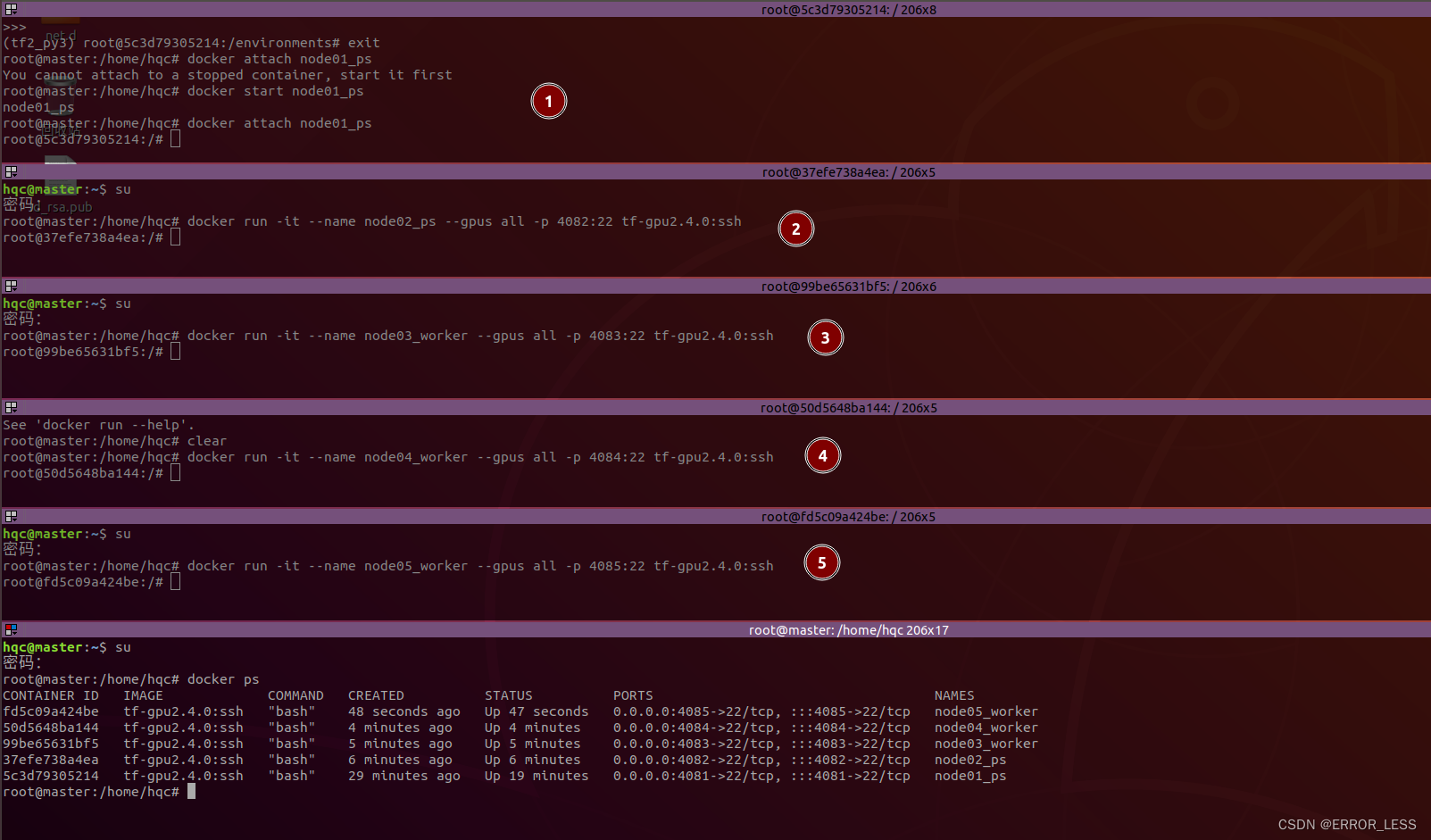Image resolution: width=1431 pixels, height=840 pixels.
Task: Select title bar root@master: /home/hqc 206x17
Action: [716, 629]
